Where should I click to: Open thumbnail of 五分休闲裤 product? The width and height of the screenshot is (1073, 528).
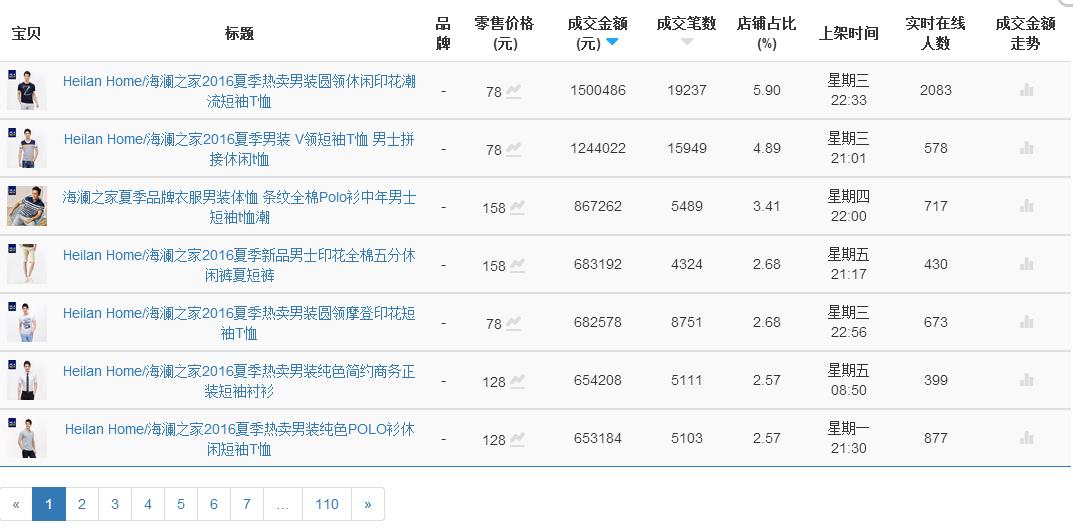[27, 264]
